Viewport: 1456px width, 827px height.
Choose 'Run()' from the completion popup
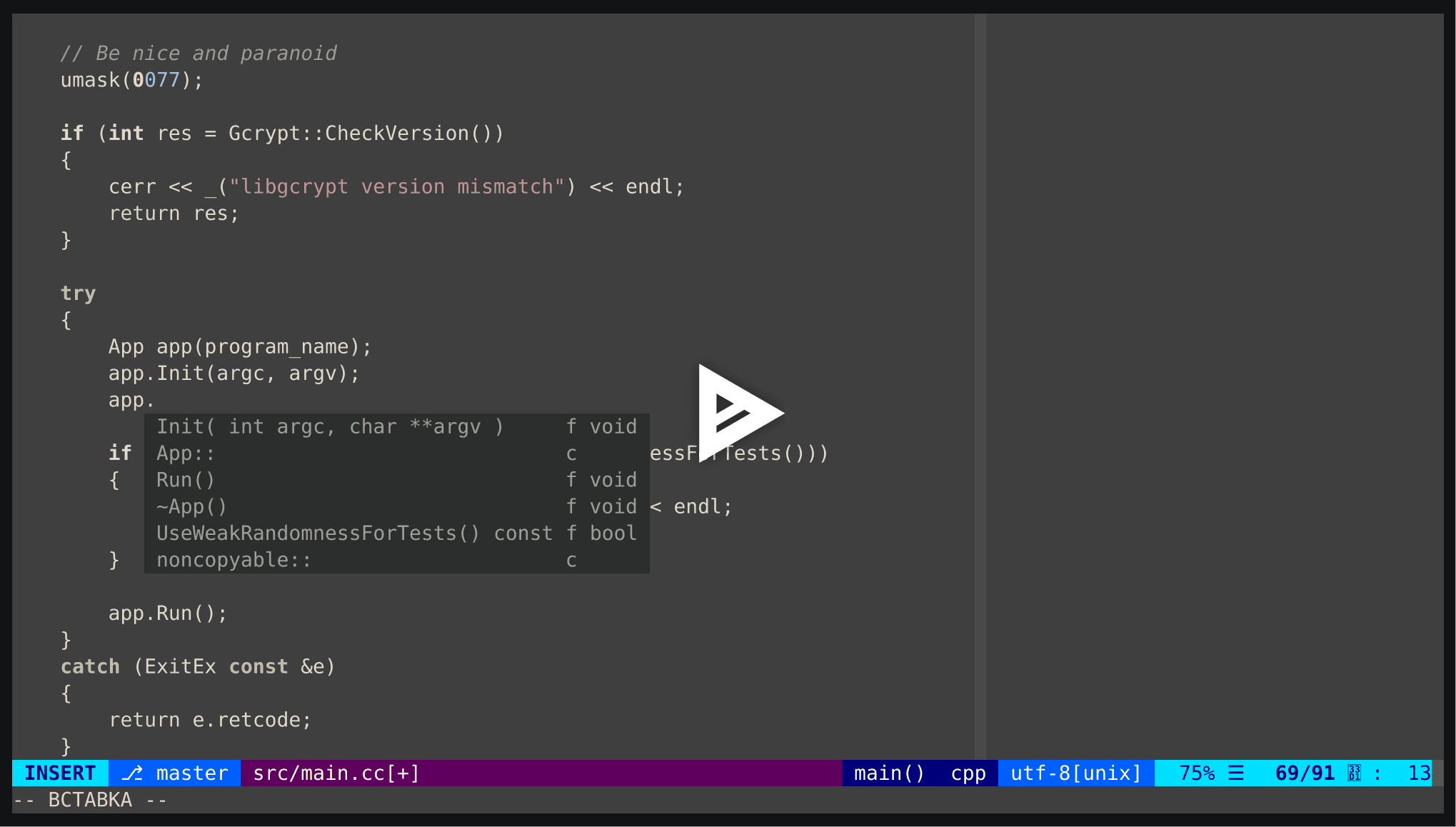click(397, 480)
